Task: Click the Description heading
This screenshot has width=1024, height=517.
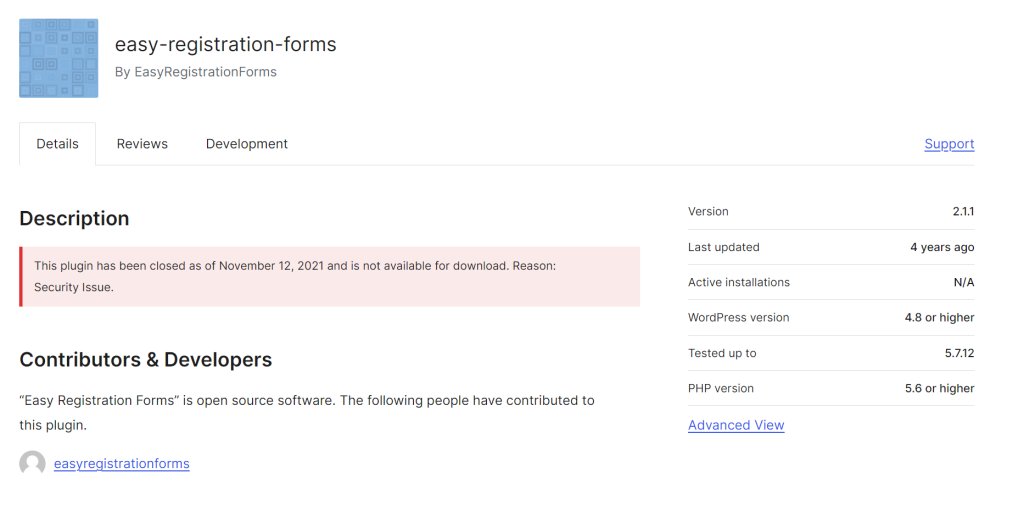Action: tap(74, 218)
